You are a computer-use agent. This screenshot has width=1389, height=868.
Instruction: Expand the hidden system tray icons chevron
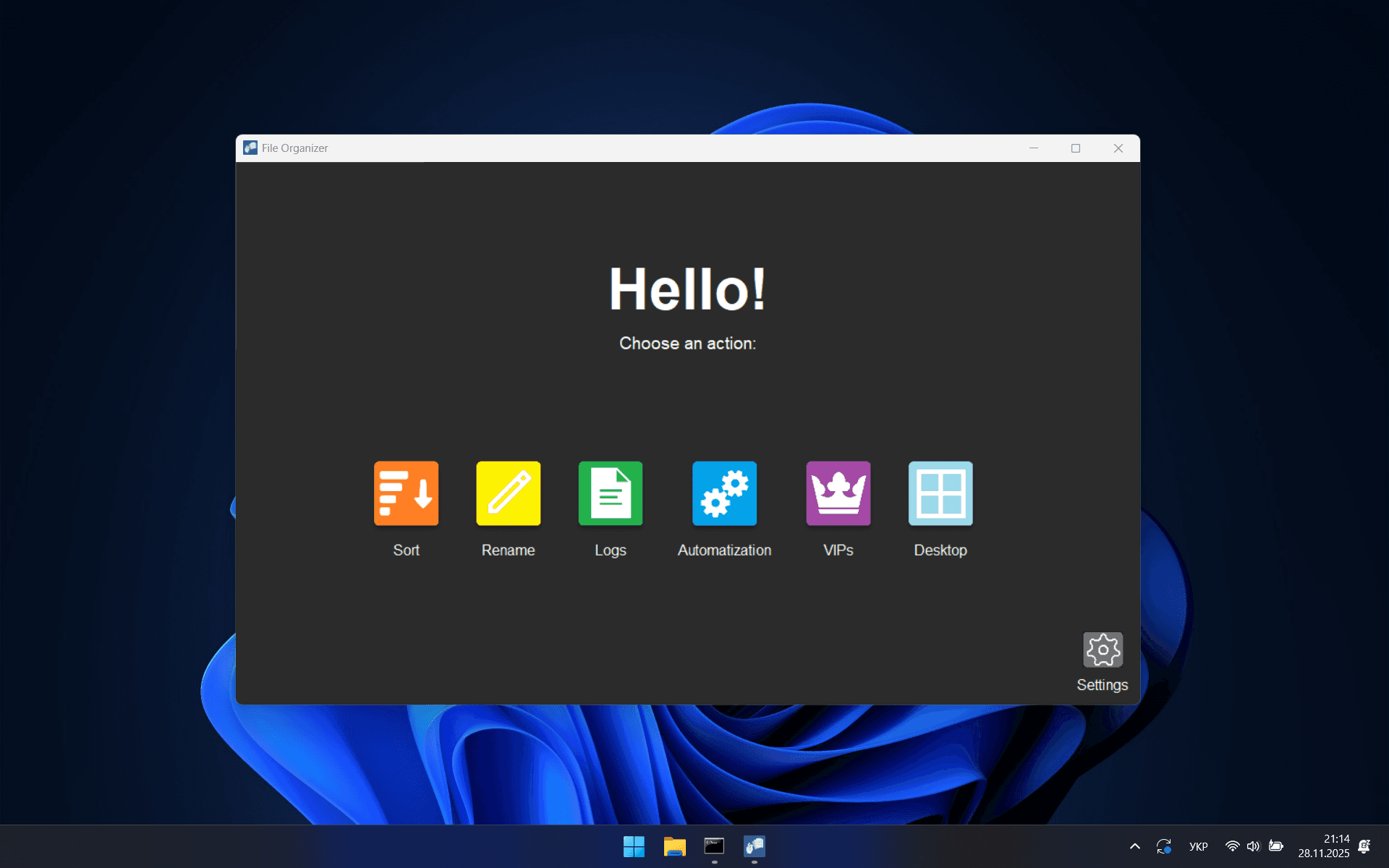point(1134,846)
